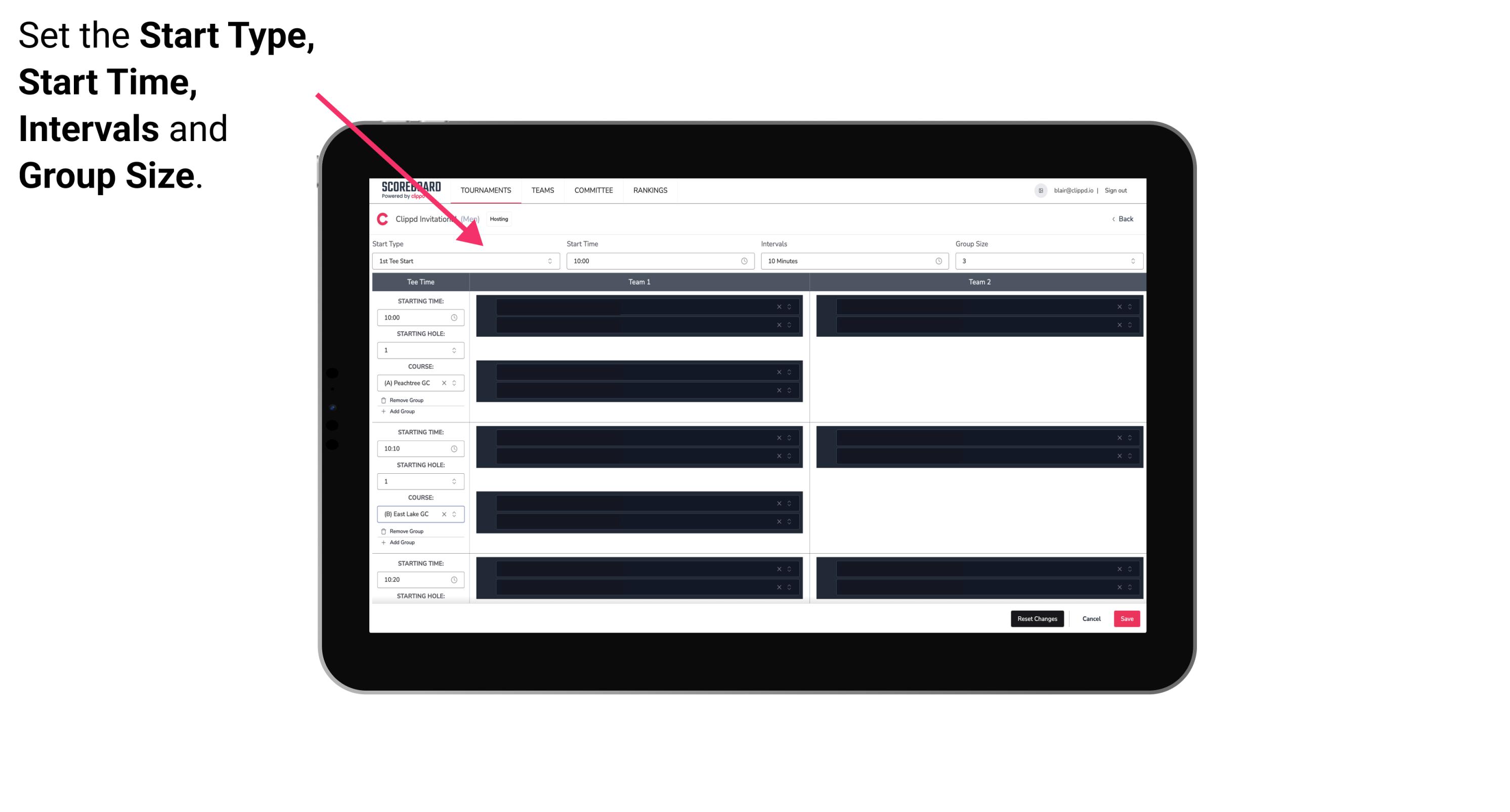Expand the Group Size dropdown
Image resolution: width=1510 pixels, height=812 pixels.
coord(1131,261)
